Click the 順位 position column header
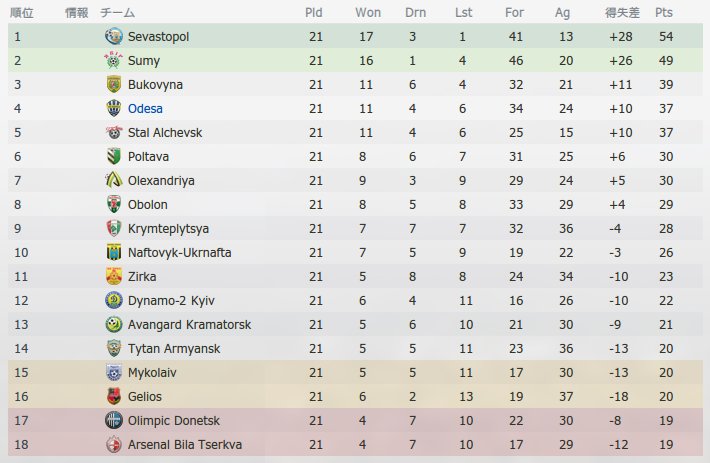The image size is (710, 463). click(22, 13)
